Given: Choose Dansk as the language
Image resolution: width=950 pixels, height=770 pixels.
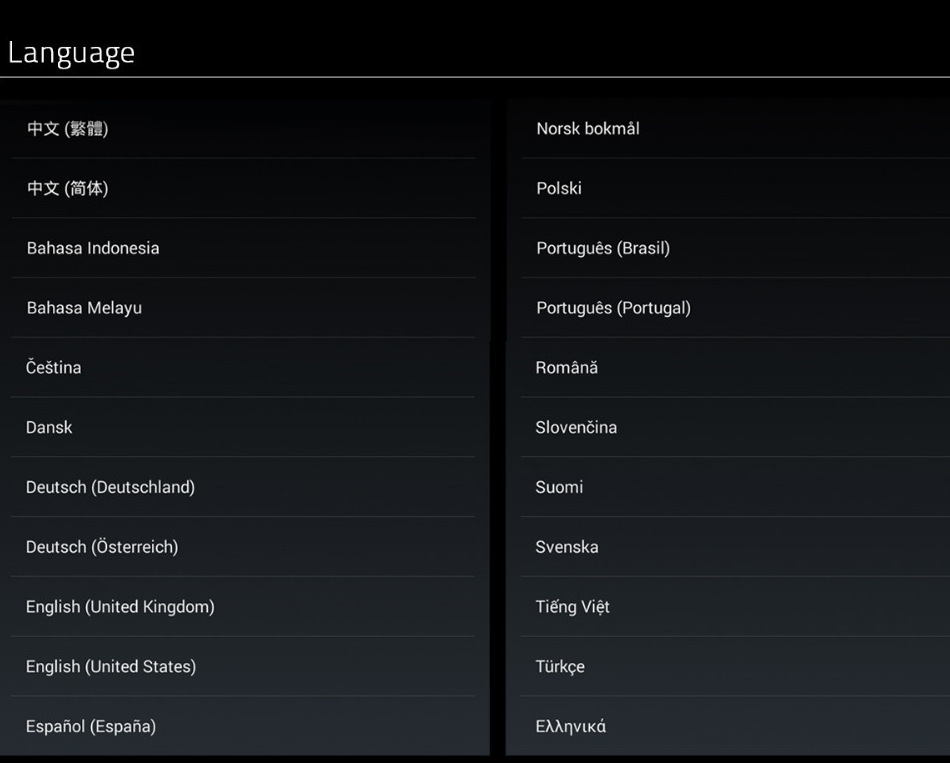Looking at the screenshot, I should pyautogui.click(x=50, y=428).
